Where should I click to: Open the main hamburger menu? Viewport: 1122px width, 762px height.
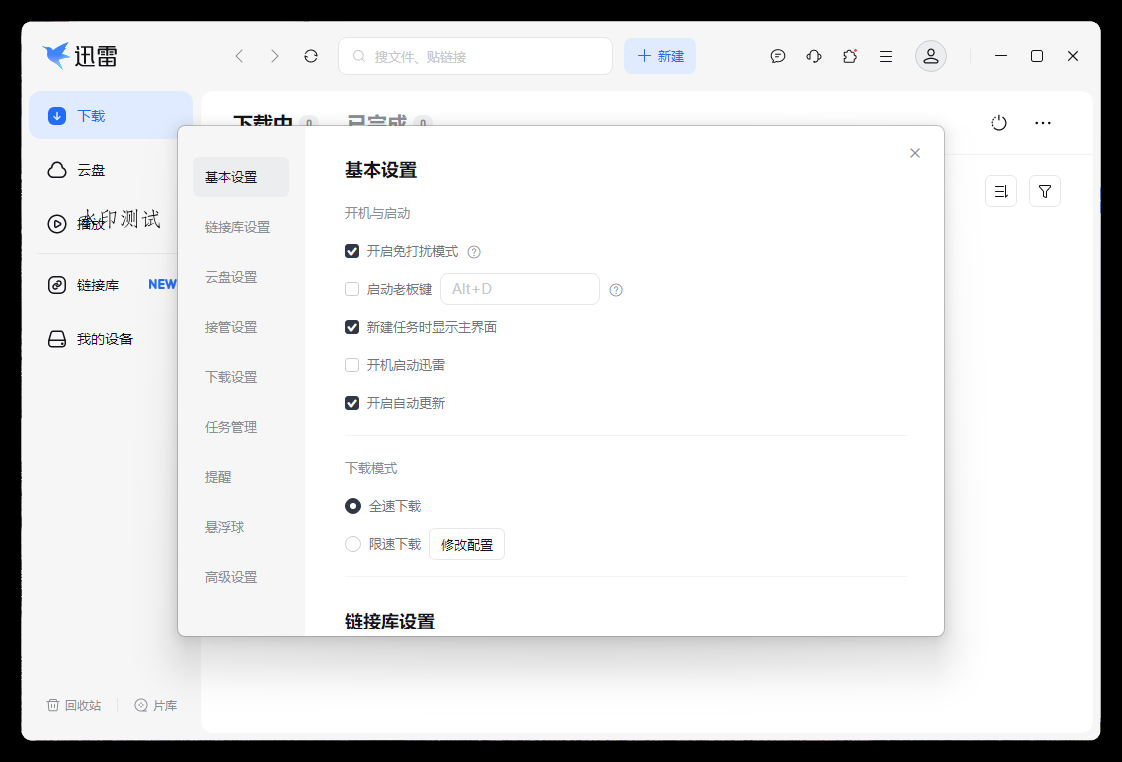tap(886, 56)
